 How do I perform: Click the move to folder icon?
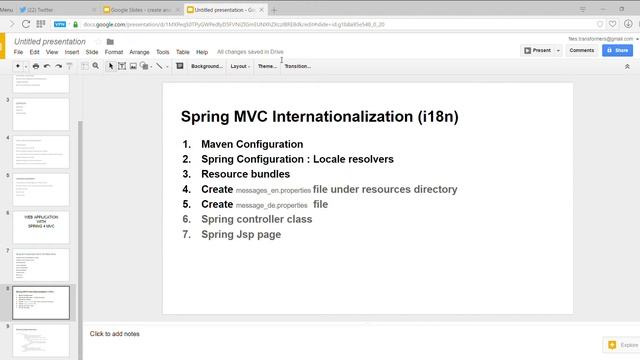coord(110,42)
